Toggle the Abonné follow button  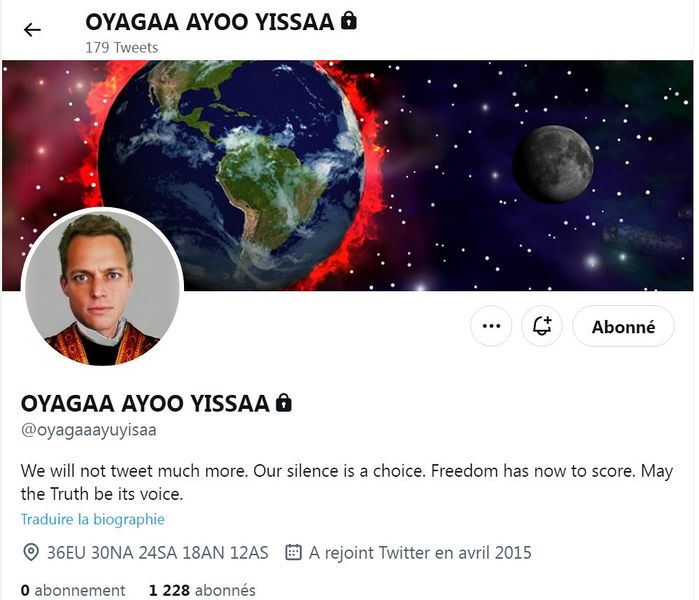pyautogui.click(x=623, y=326)
